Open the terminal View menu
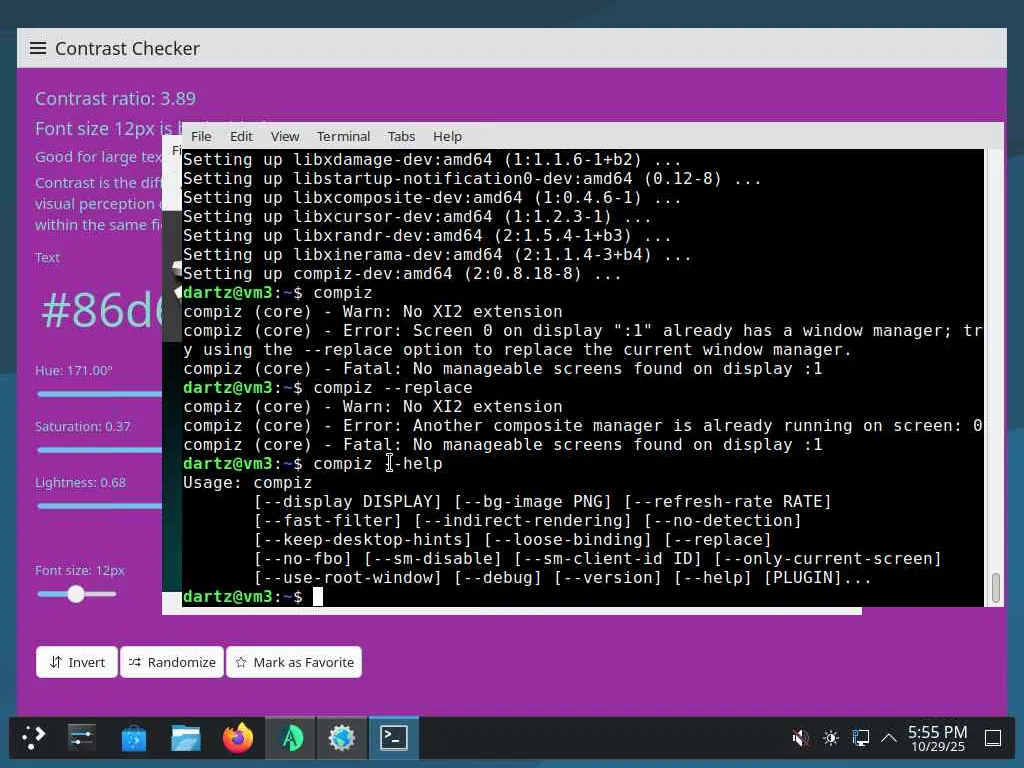 (x=285, y=136)
